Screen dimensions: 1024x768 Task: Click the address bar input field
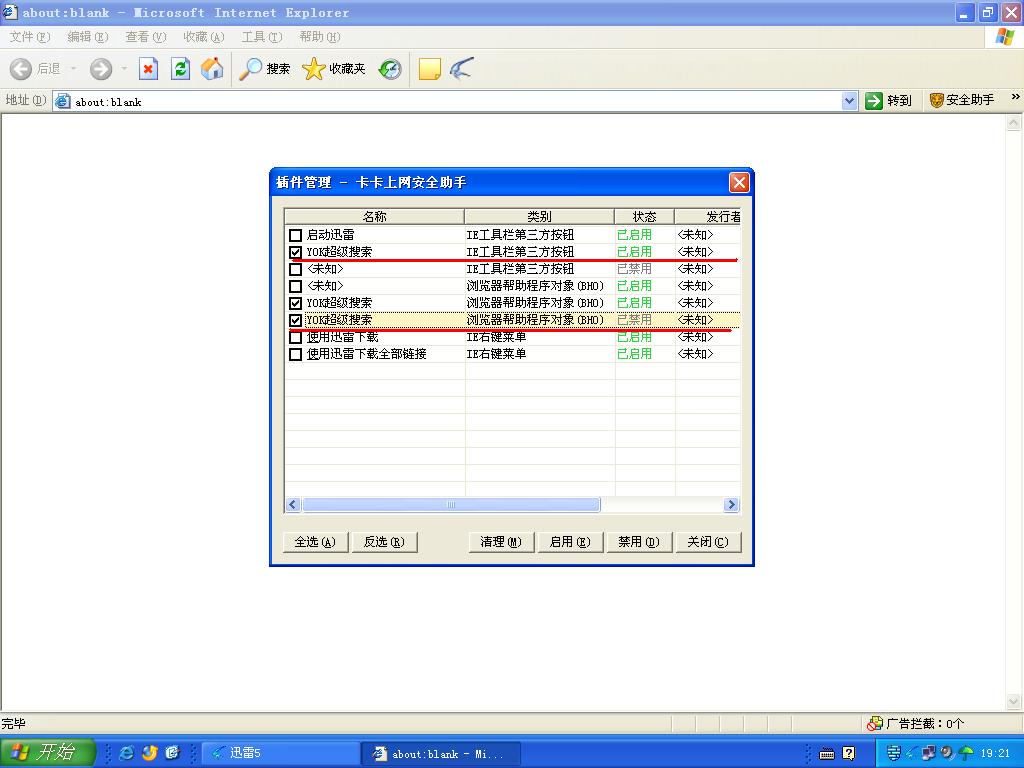click(x=456, y=101)
